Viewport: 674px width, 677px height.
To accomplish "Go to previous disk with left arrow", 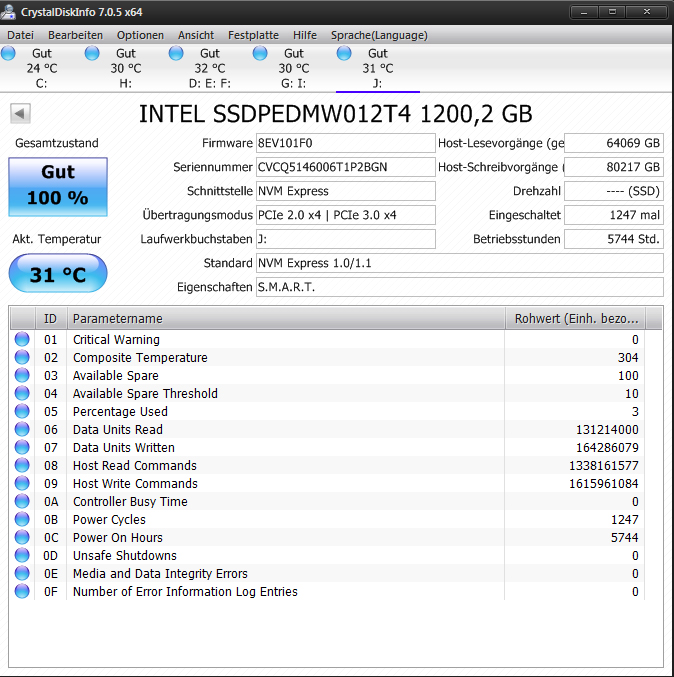I will pyautogui.click(x=20, y=114).
